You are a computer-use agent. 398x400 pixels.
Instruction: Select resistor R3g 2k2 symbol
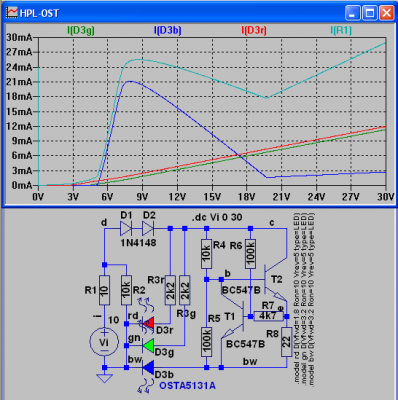pyautogui.click(x=185, y=290)
